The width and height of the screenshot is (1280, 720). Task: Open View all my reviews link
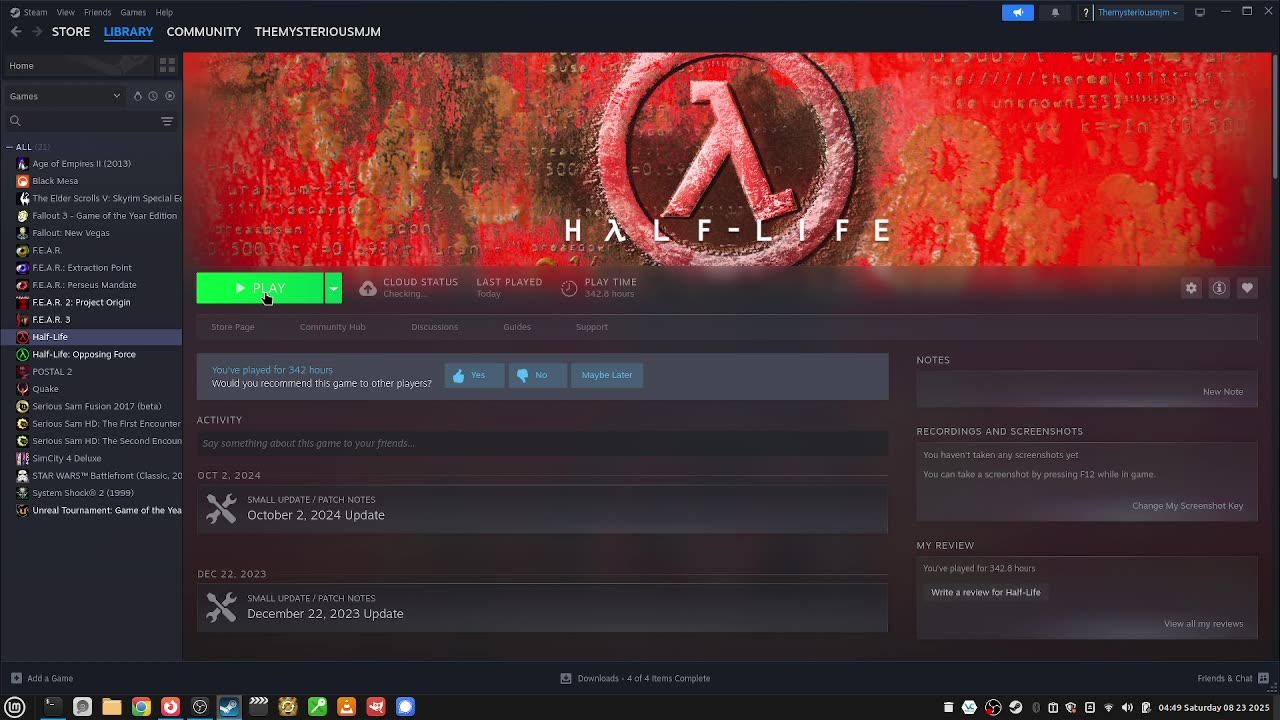(x=1204, y=624)
